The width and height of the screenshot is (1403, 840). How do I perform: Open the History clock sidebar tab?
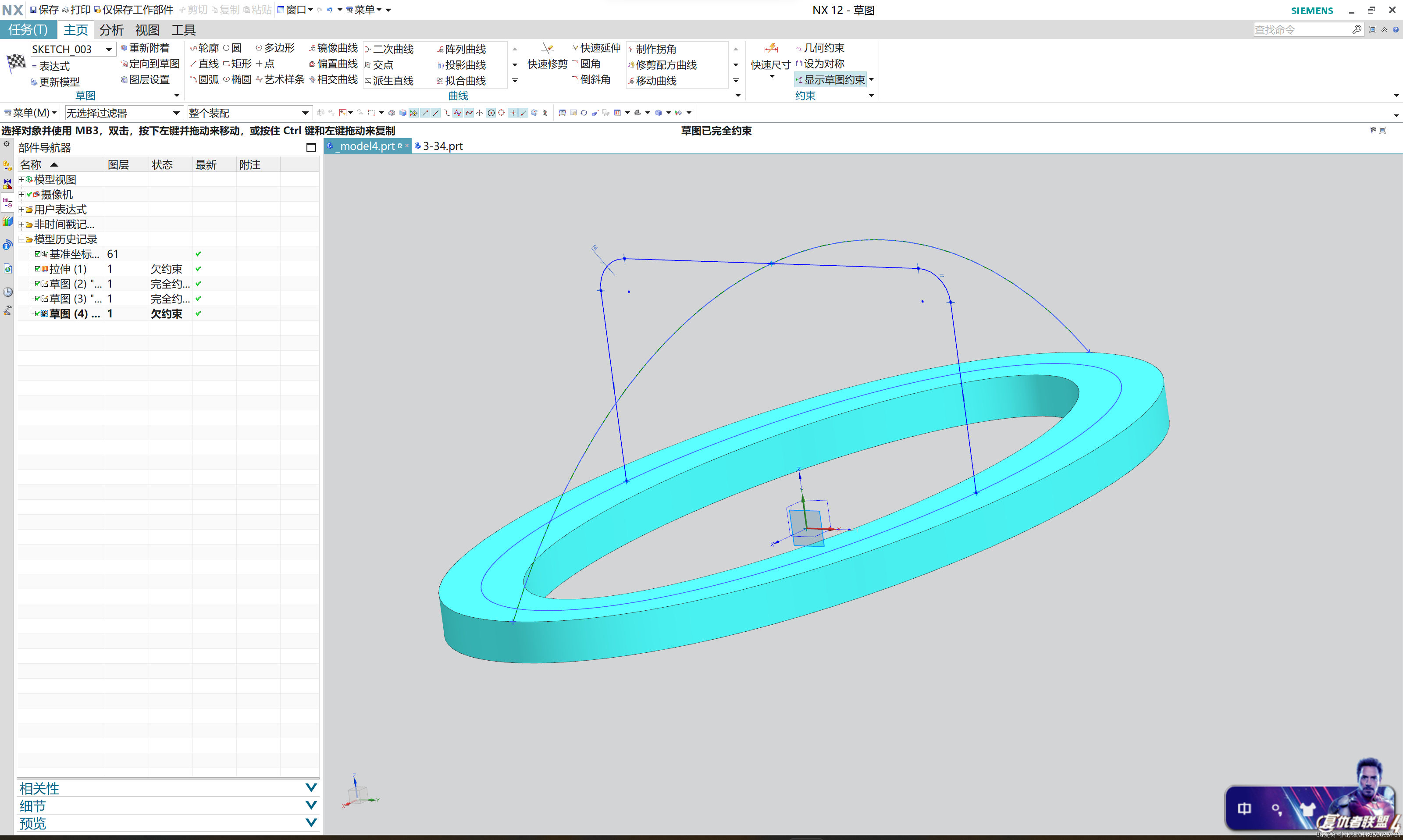7,292
